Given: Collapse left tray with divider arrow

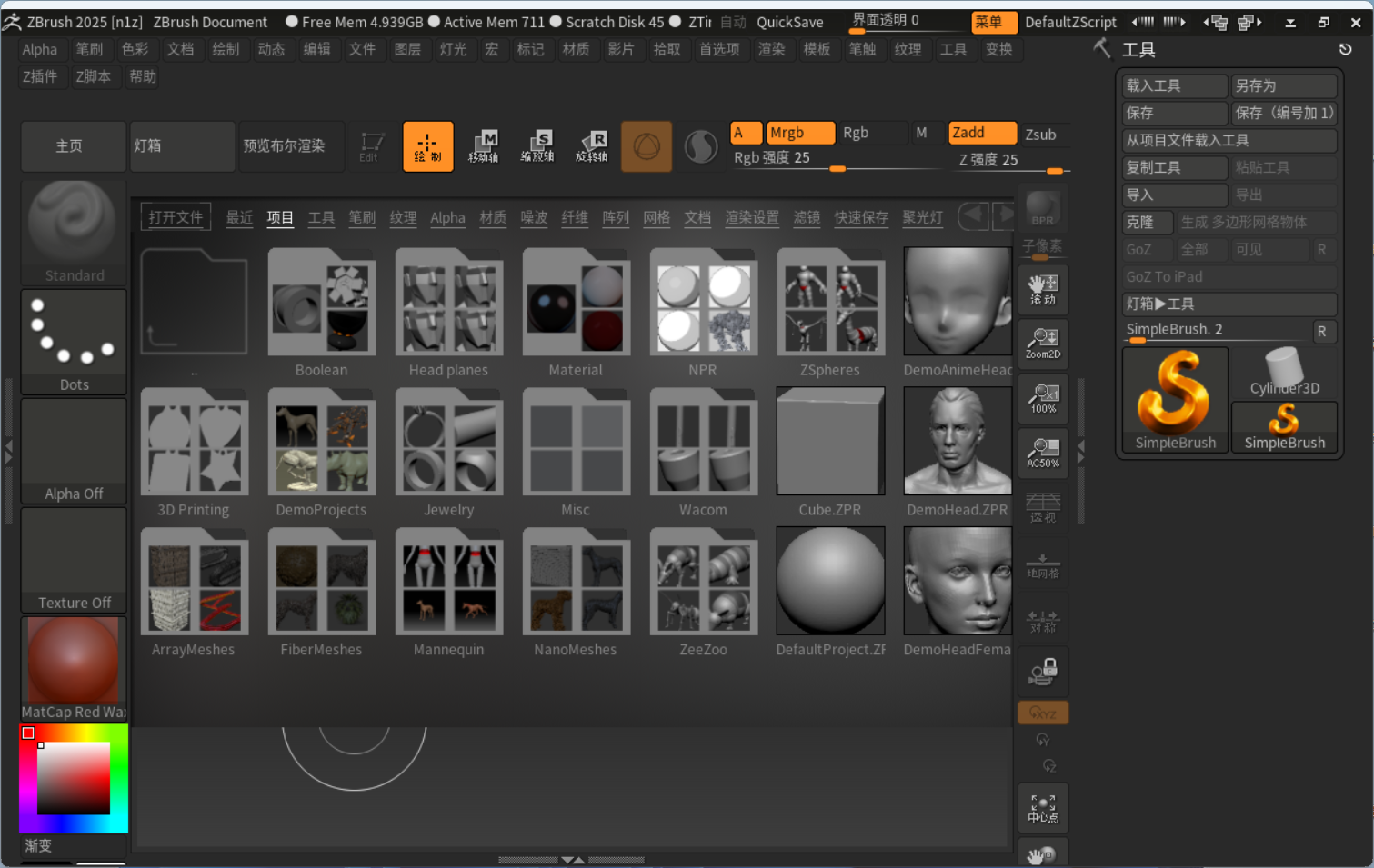Looking at the screenshot, I should click(9, 452).
